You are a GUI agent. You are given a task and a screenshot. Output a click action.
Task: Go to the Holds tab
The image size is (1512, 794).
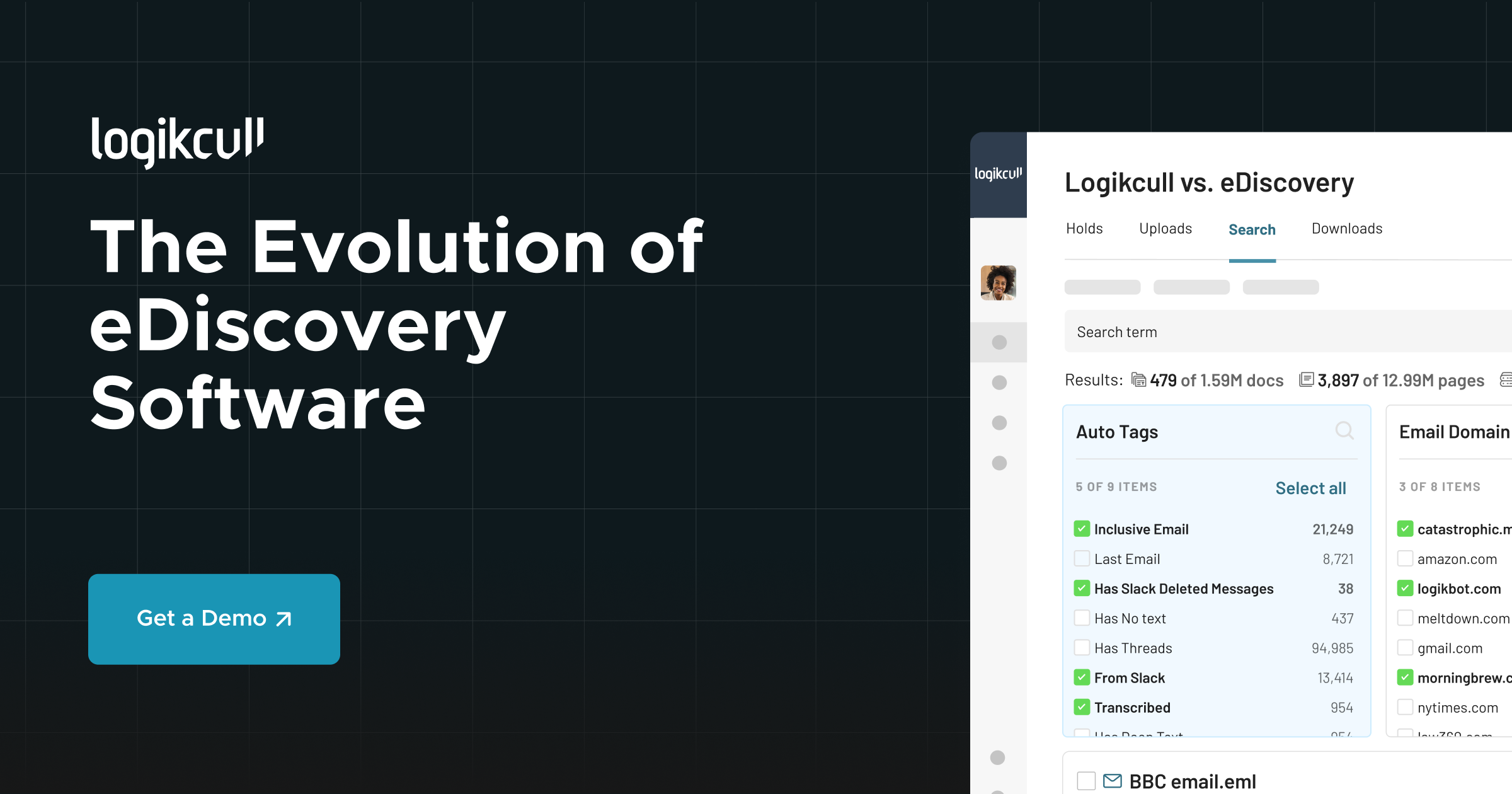(1084, 229)
